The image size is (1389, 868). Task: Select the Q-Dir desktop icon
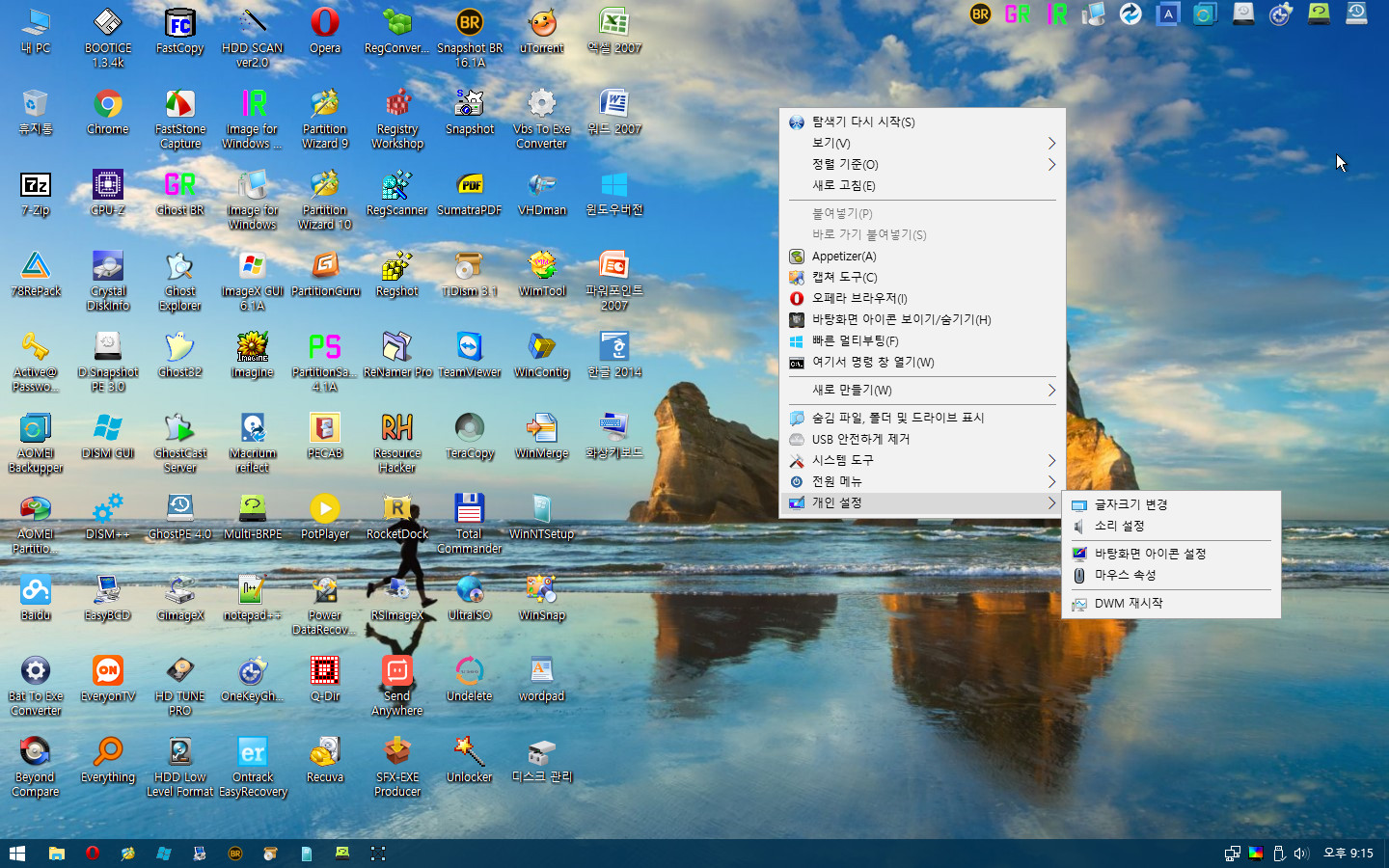325,679
